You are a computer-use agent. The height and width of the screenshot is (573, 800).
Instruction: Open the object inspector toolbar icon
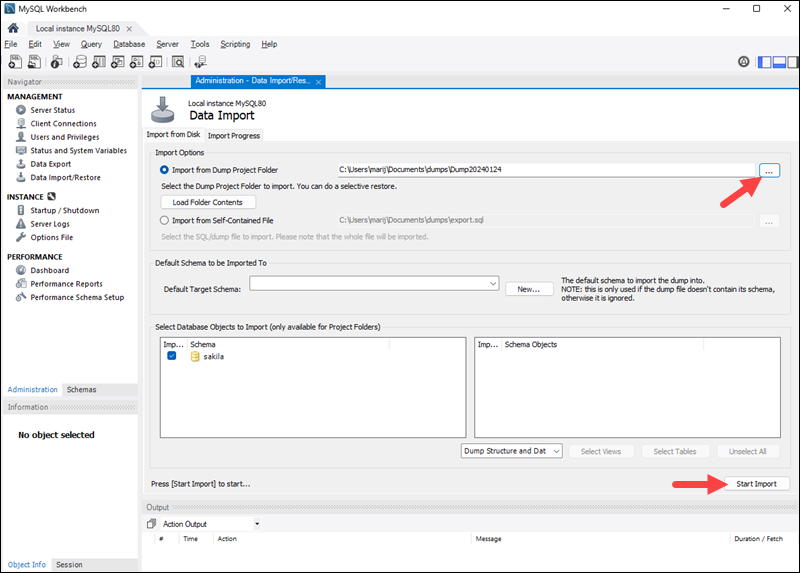(56, 62)
